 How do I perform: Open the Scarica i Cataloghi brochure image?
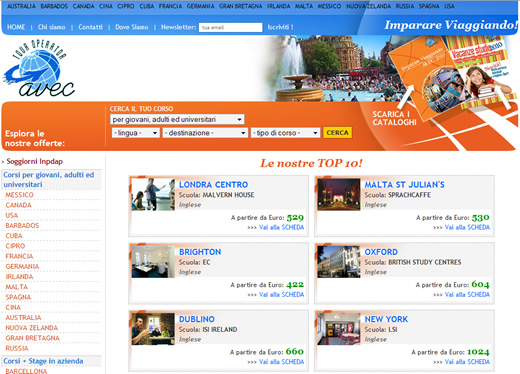(447, 77)
